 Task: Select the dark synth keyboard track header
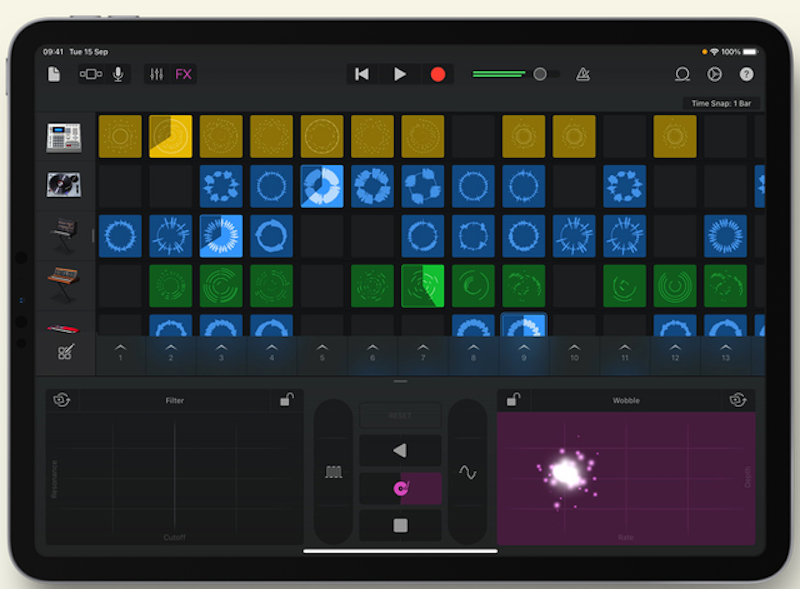pyautogui.click(x=64, y=235)
